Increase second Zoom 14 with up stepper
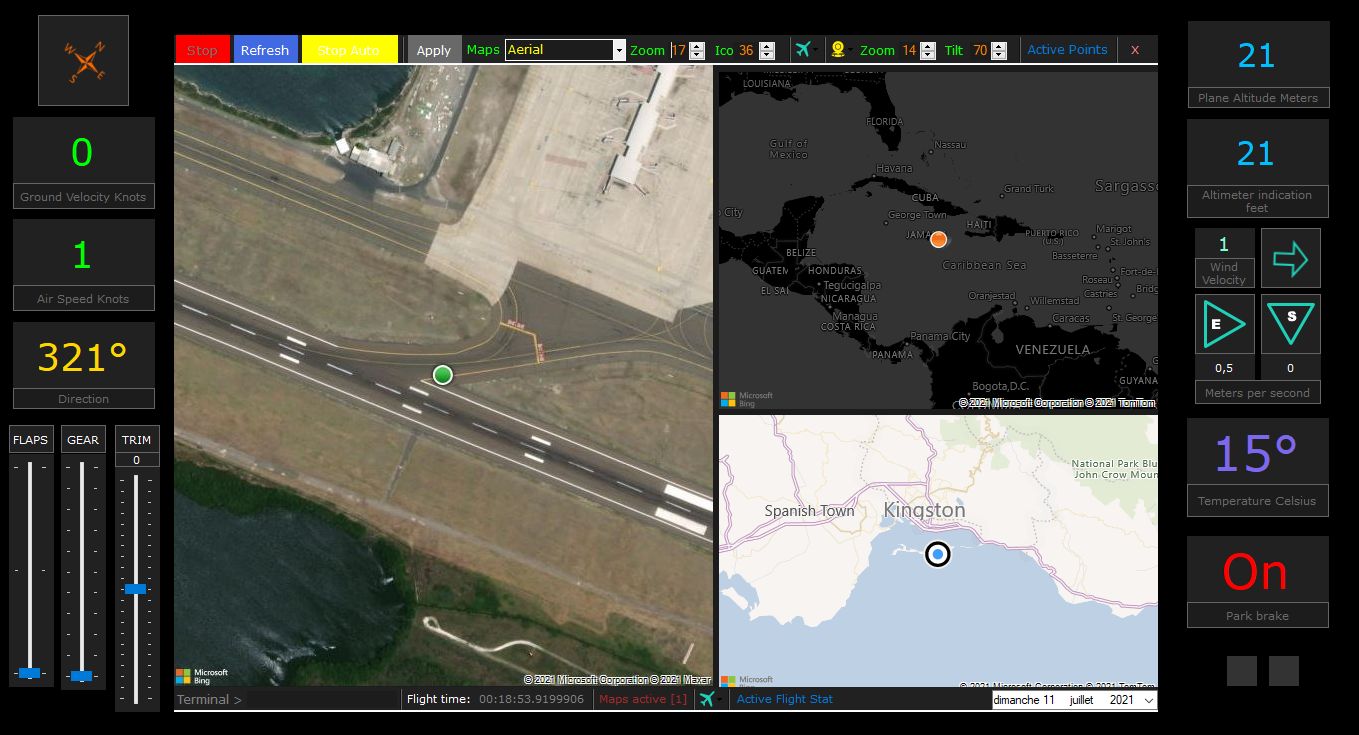This screenshot has height=735, width=1359. 930,46
